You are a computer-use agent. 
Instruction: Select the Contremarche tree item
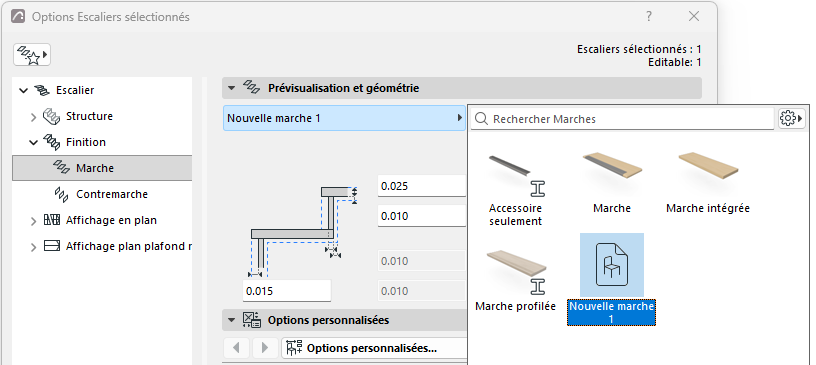pyautogui.click(x=112, y=194)
